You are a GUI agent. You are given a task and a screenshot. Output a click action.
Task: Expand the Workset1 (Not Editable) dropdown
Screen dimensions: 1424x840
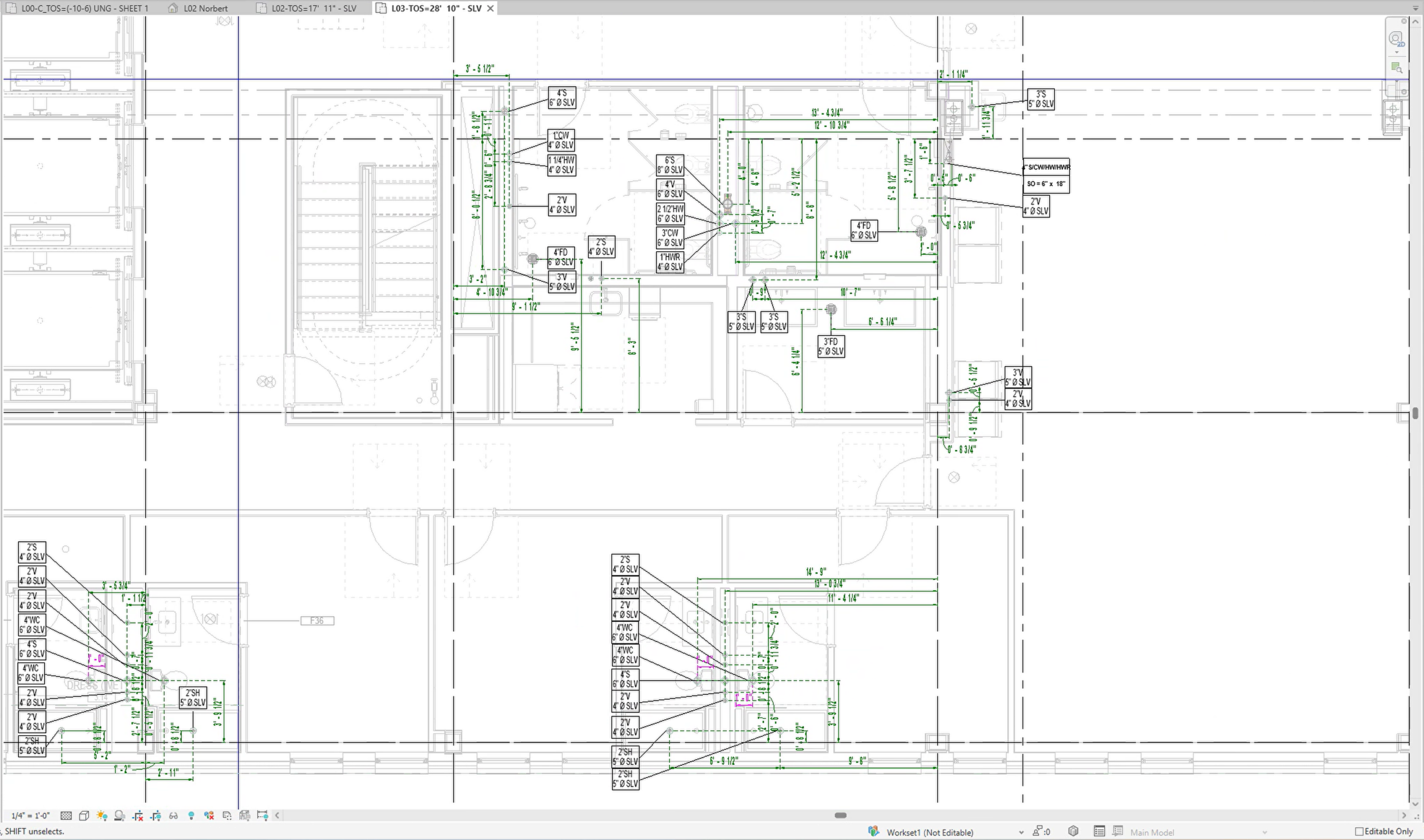[x=1021, y=832]
